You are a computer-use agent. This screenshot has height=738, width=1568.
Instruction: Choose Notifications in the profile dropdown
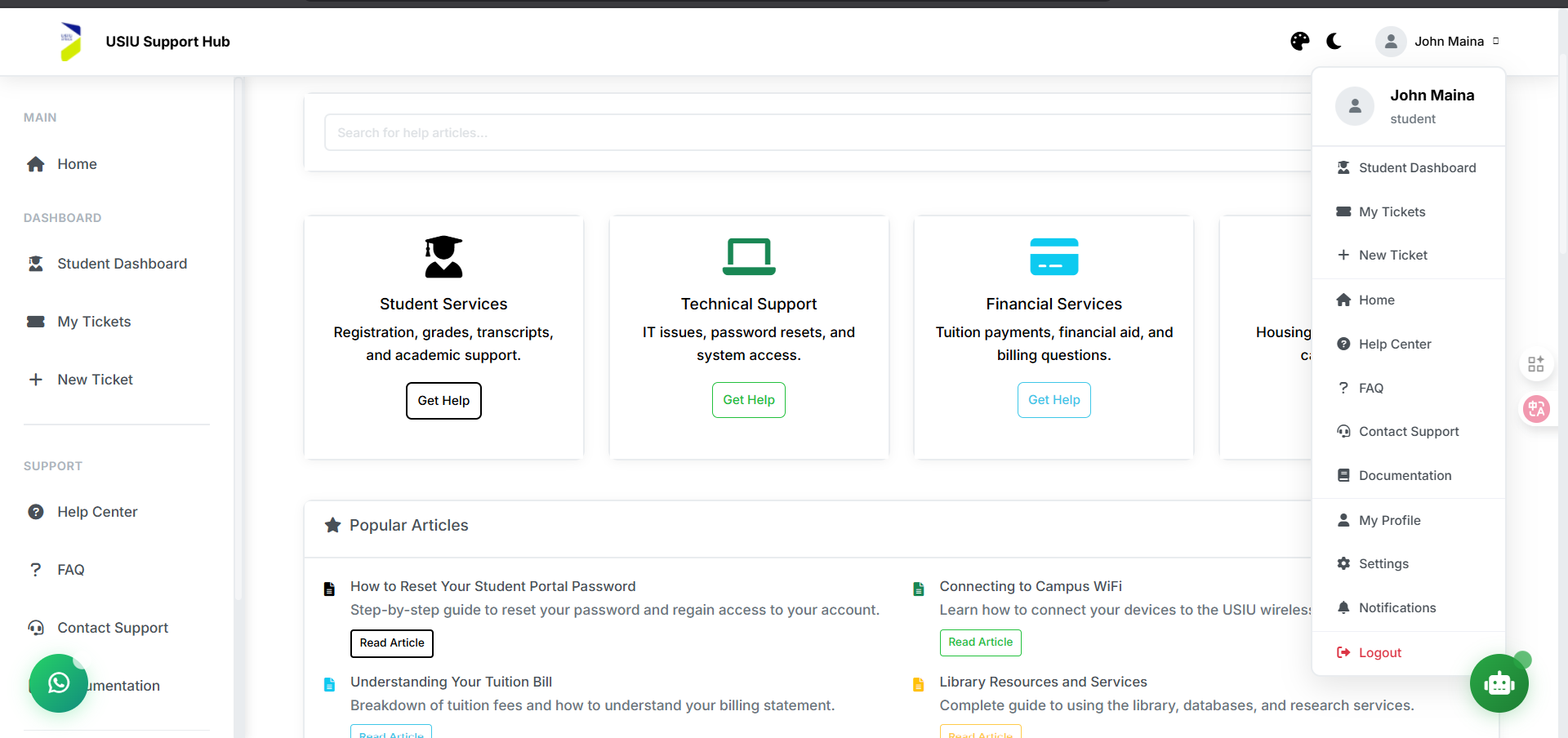pos(1396,607)
